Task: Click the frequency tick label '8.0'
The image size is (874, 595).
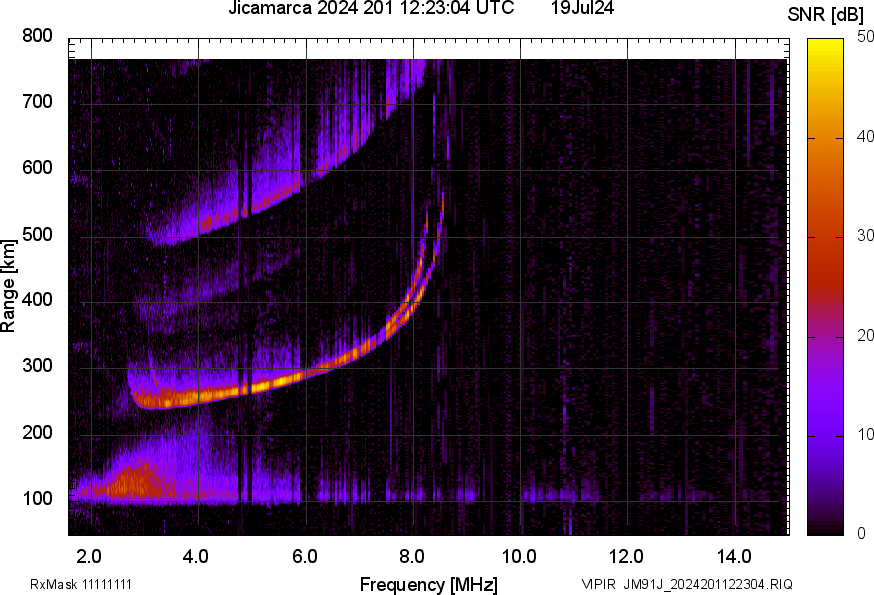Action: click(412, 556)
